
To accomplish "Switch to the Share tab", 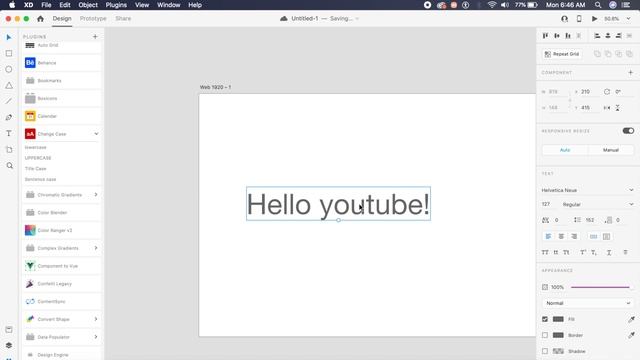I will pyautogui.click(x=123, y=19).
